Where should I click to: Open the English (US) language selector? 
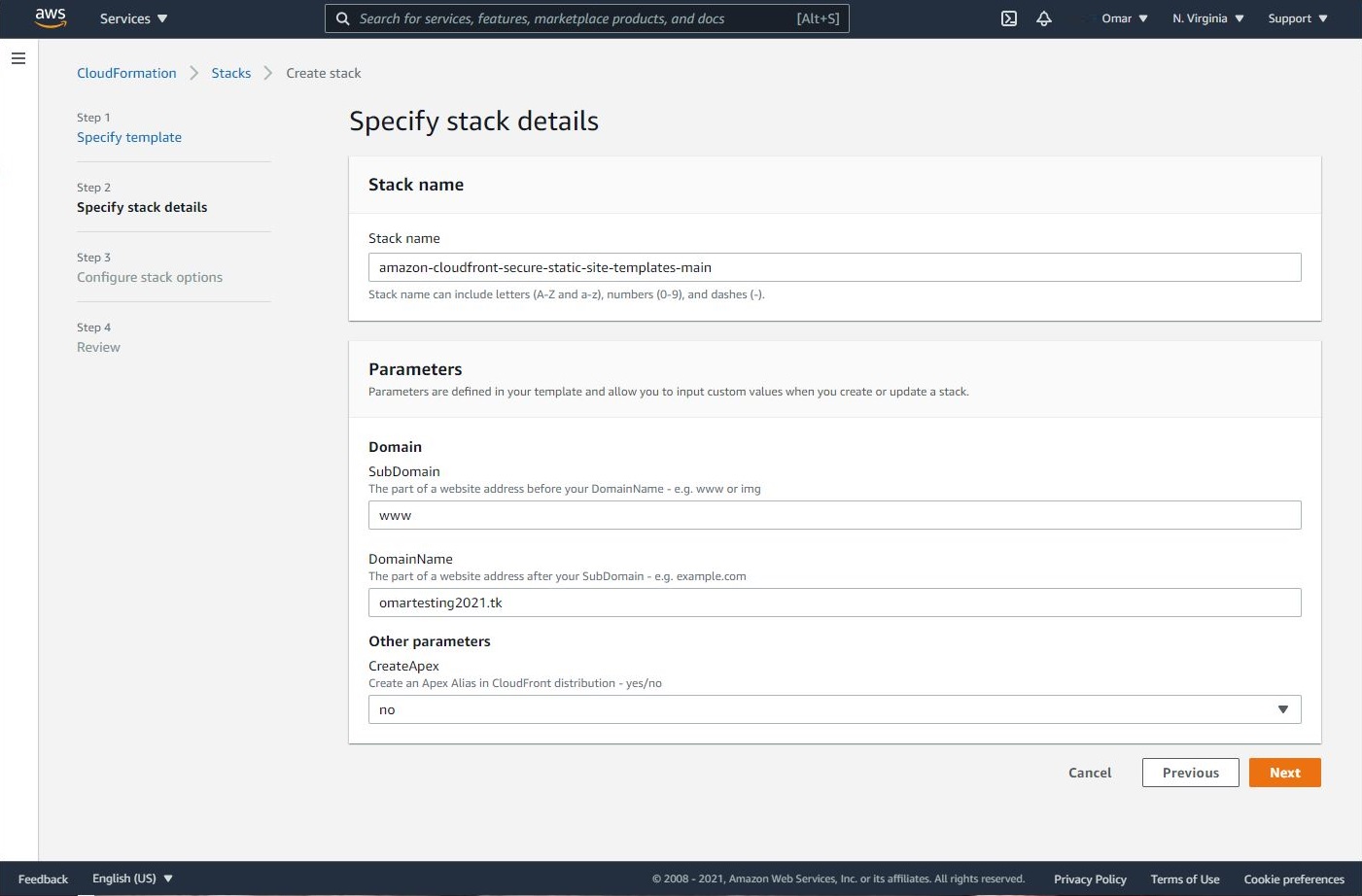132,879
